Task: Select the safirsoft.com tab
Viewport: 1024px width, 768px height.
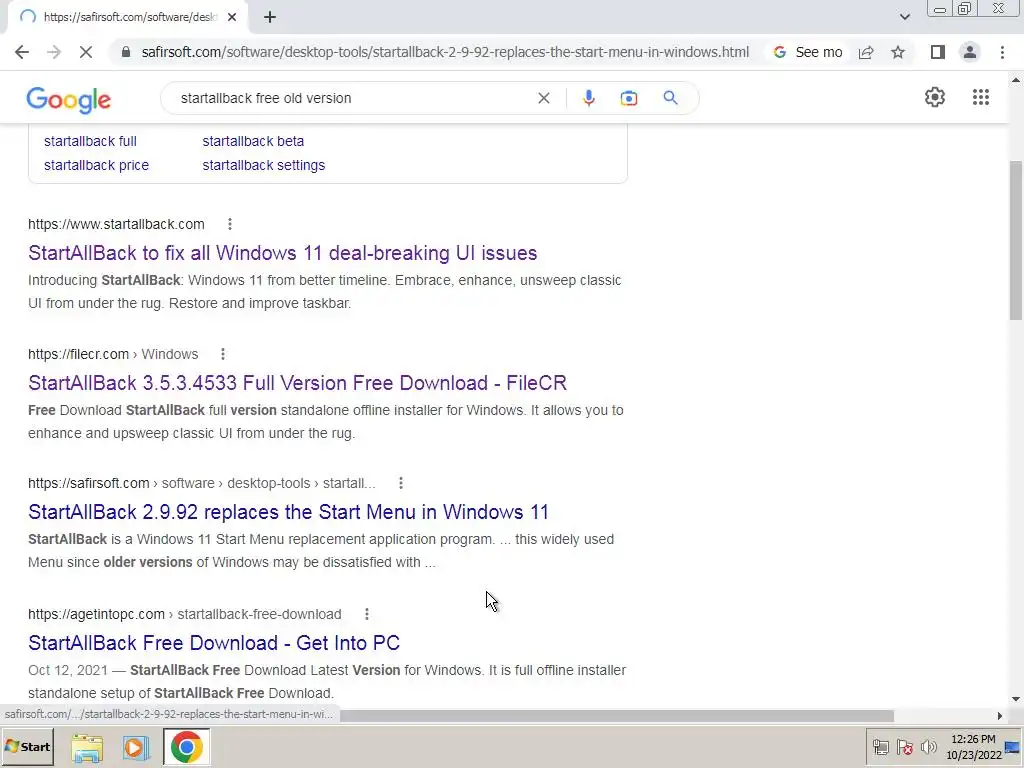Action: point(127,17)
